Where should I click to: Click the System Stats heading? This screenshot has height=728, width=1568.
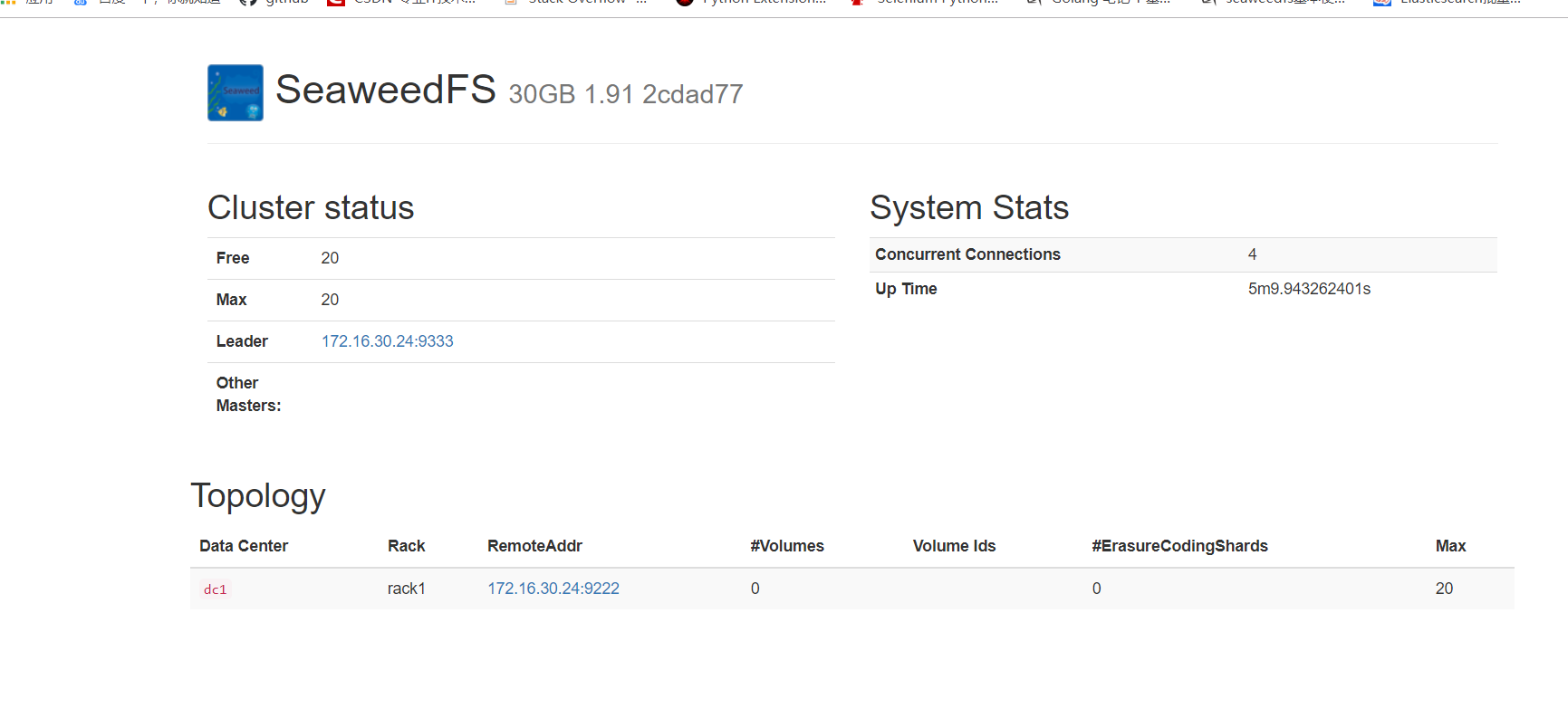[x=969, y=207]
